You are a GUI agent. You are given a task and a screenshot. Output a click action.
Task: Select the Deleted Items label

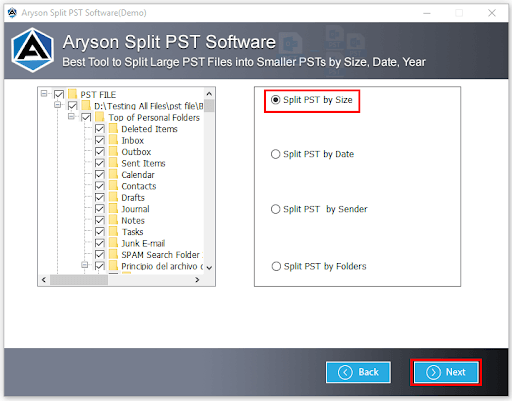click(x=149, y=129)
